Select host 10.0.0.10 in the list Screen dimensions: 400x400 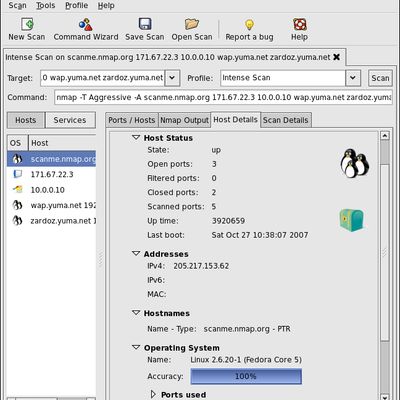tap(52, 190)
